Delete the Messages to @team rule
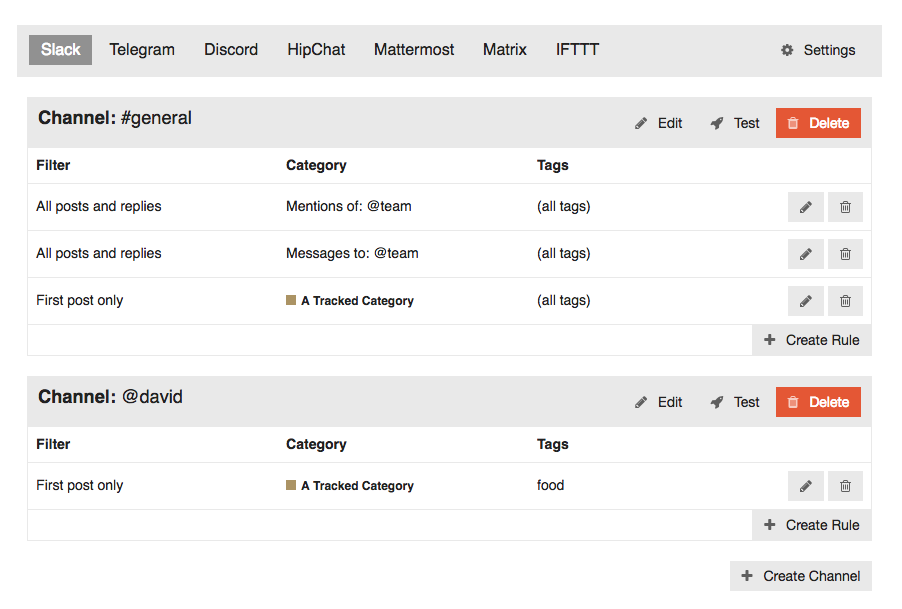 (x=845, y=254)
